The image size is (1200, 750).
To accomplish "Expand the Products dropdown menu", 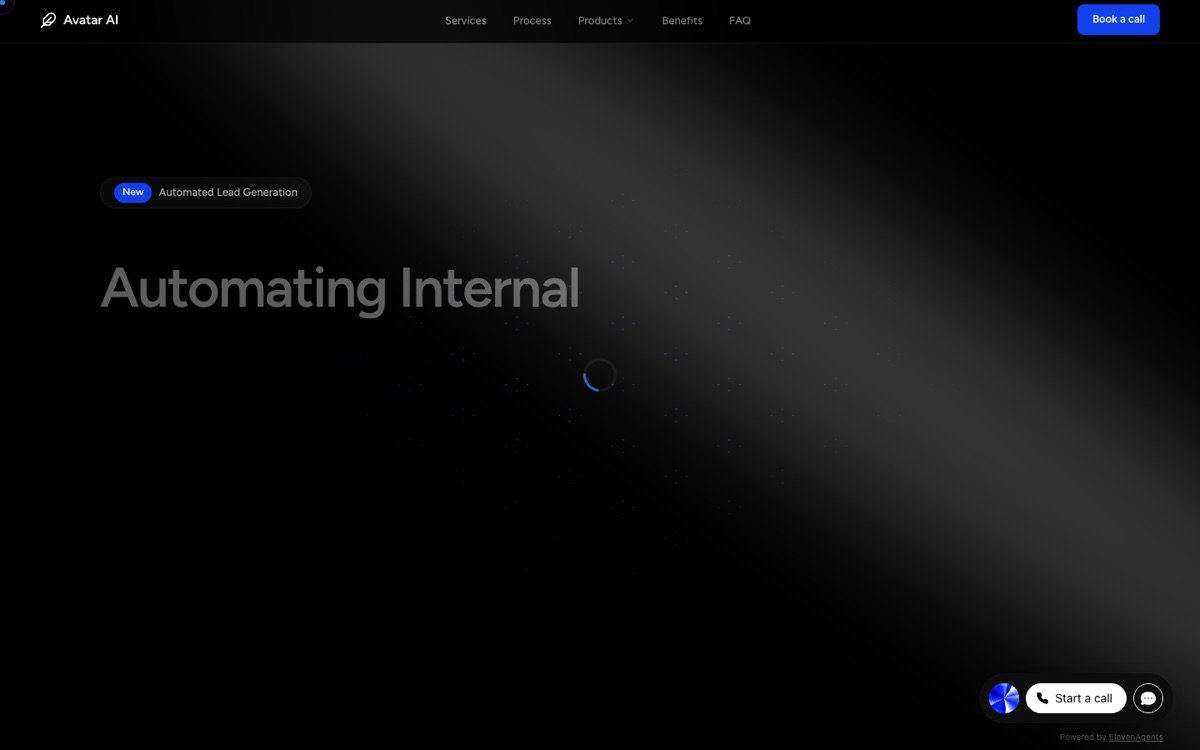I will [606, 21].
